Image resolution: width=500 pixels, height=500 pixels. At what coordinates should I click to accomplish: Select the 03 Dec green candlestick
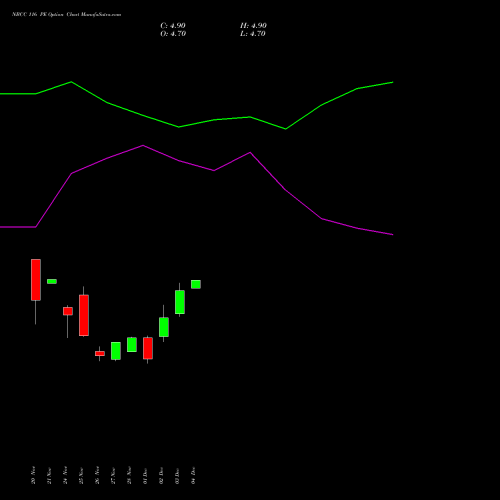point(180,302)
